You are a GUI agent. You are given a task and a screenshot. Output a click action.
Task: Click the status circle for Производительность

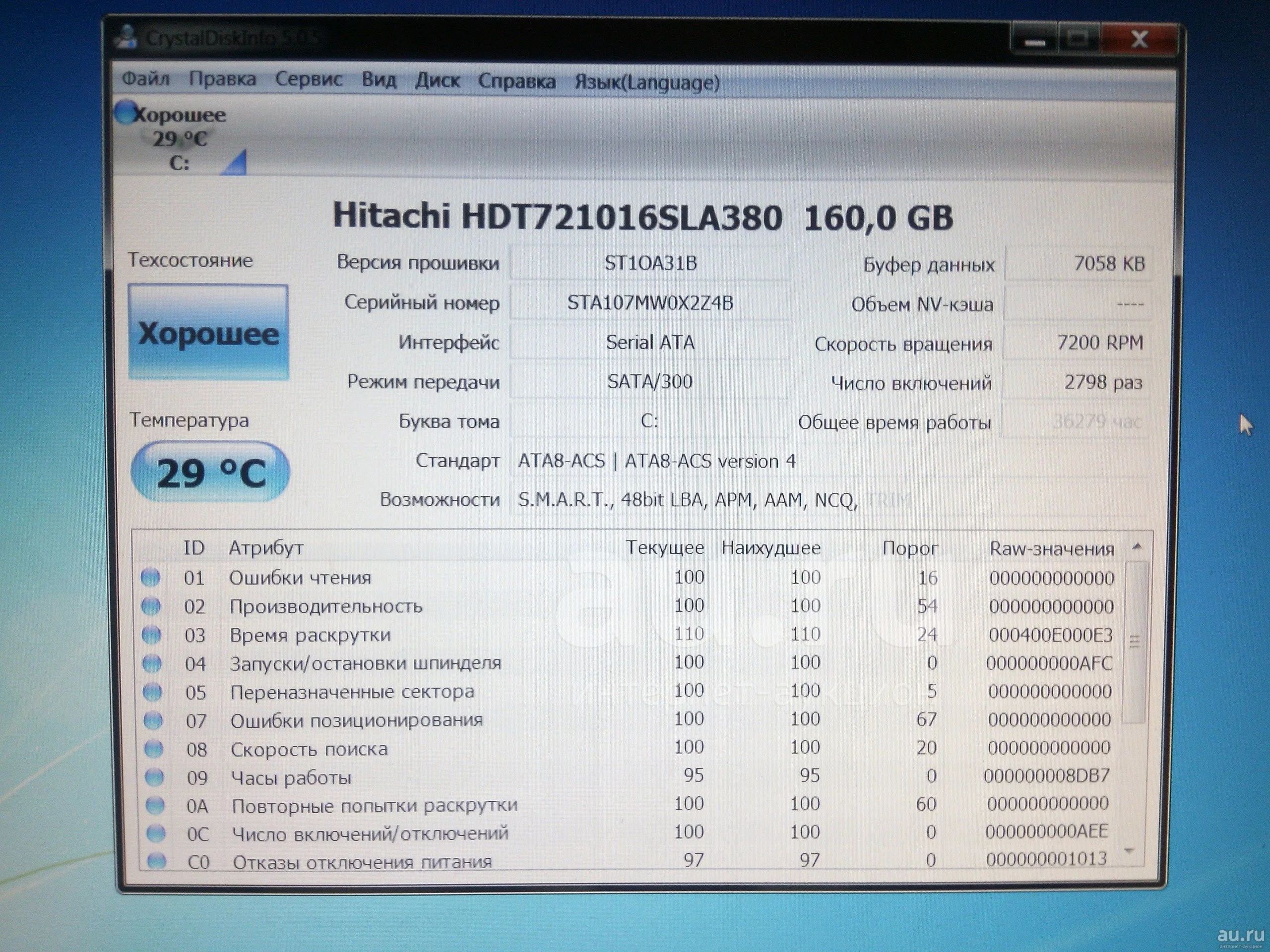pos(151,605)
